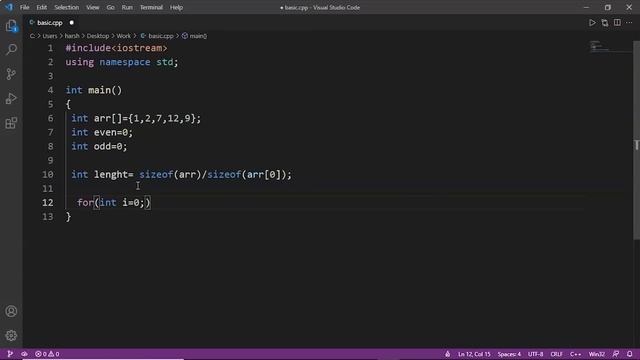
Task: Open the Extensions view
Action: click(11, 123)
